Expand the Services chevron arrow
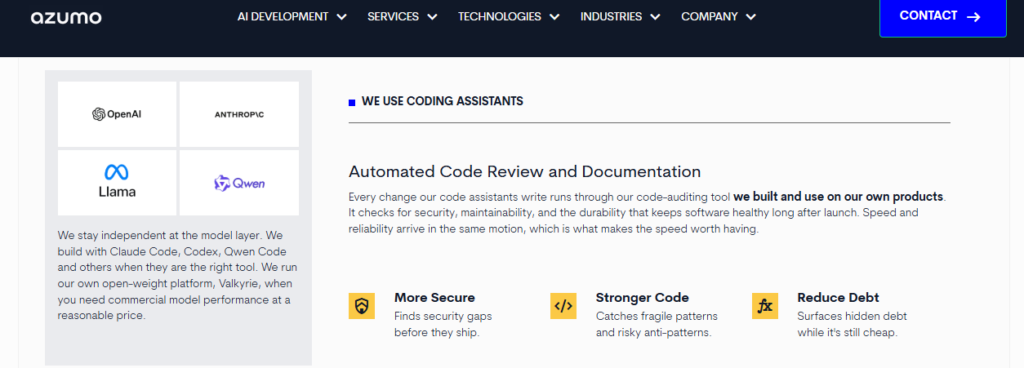This screenshot has width=1024, height=368. (x=432, y=18)
